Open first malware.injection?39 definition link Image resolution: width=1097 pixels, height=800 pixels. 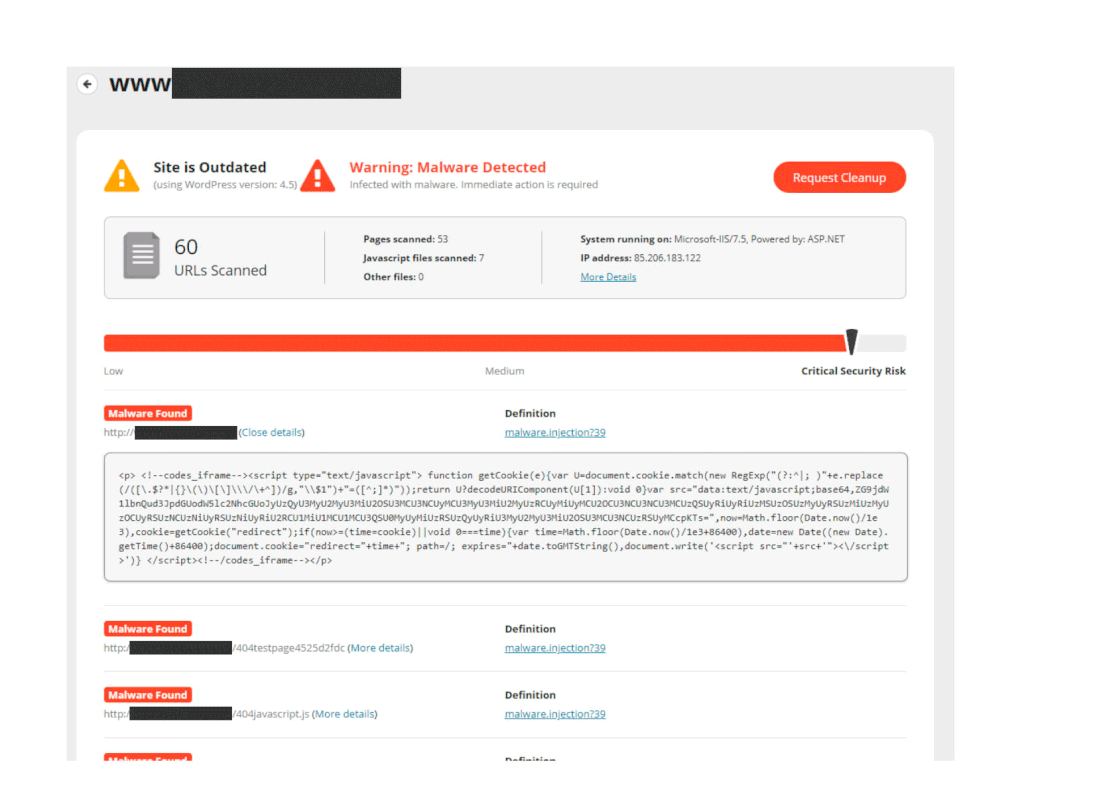pos(555,433)
